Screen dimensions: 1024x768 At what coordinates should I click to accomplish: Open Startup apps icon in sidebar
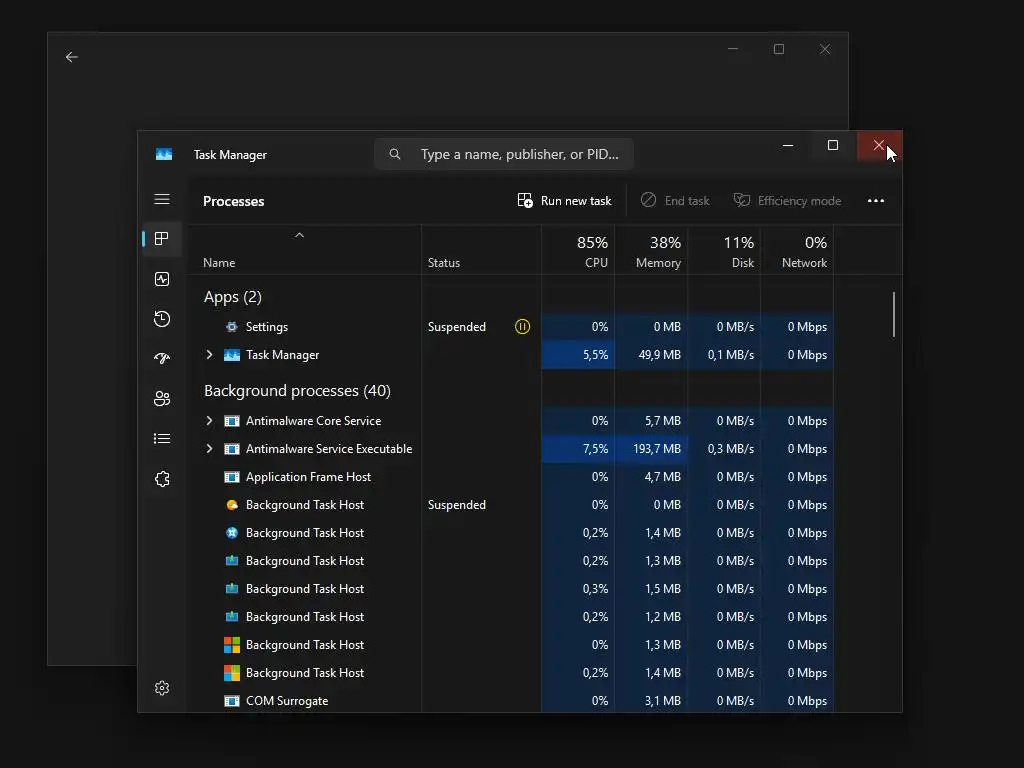point(162,359)
